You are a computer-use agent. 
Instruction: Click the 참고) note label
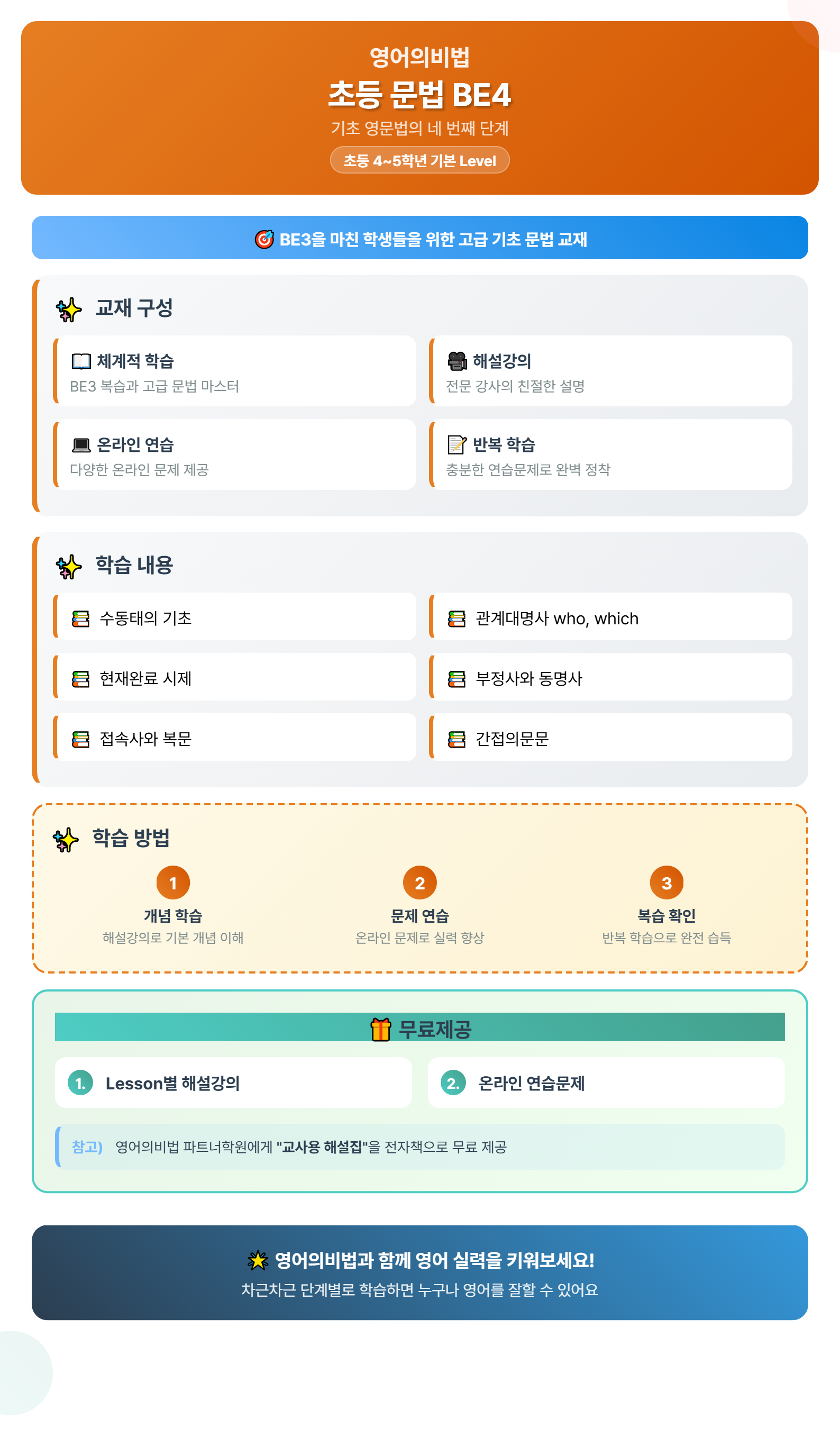click(87, 1147)
